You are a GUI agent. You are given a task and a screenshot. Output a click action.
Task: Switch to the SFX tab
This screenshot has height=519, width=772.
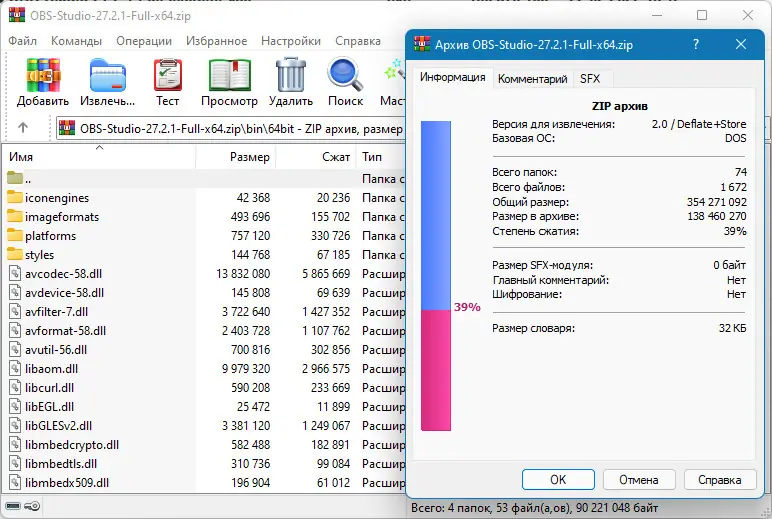tap(590, 79)
